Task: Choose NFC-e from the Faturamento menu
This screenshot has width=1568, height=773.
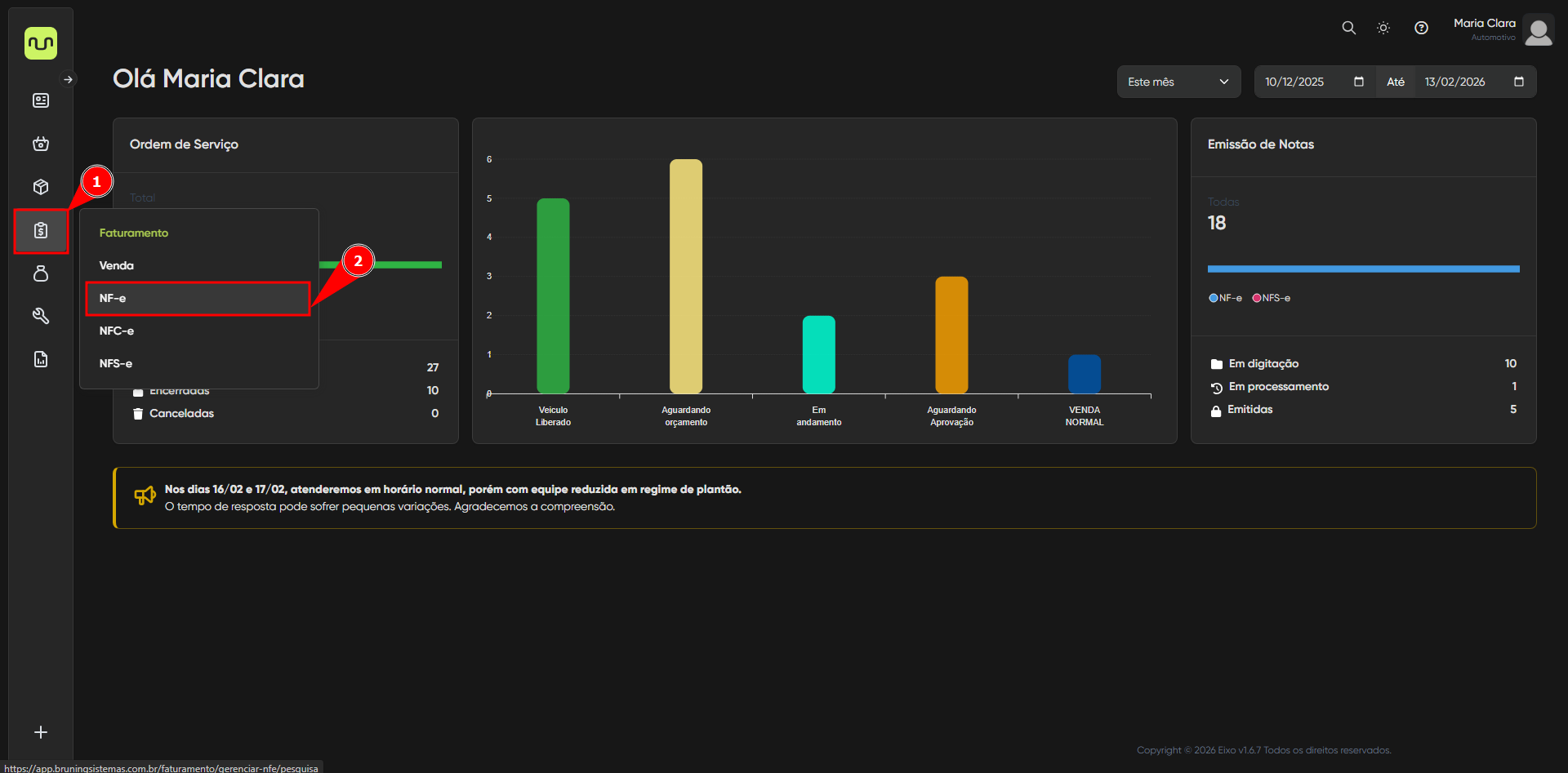Action: [117, 331]
